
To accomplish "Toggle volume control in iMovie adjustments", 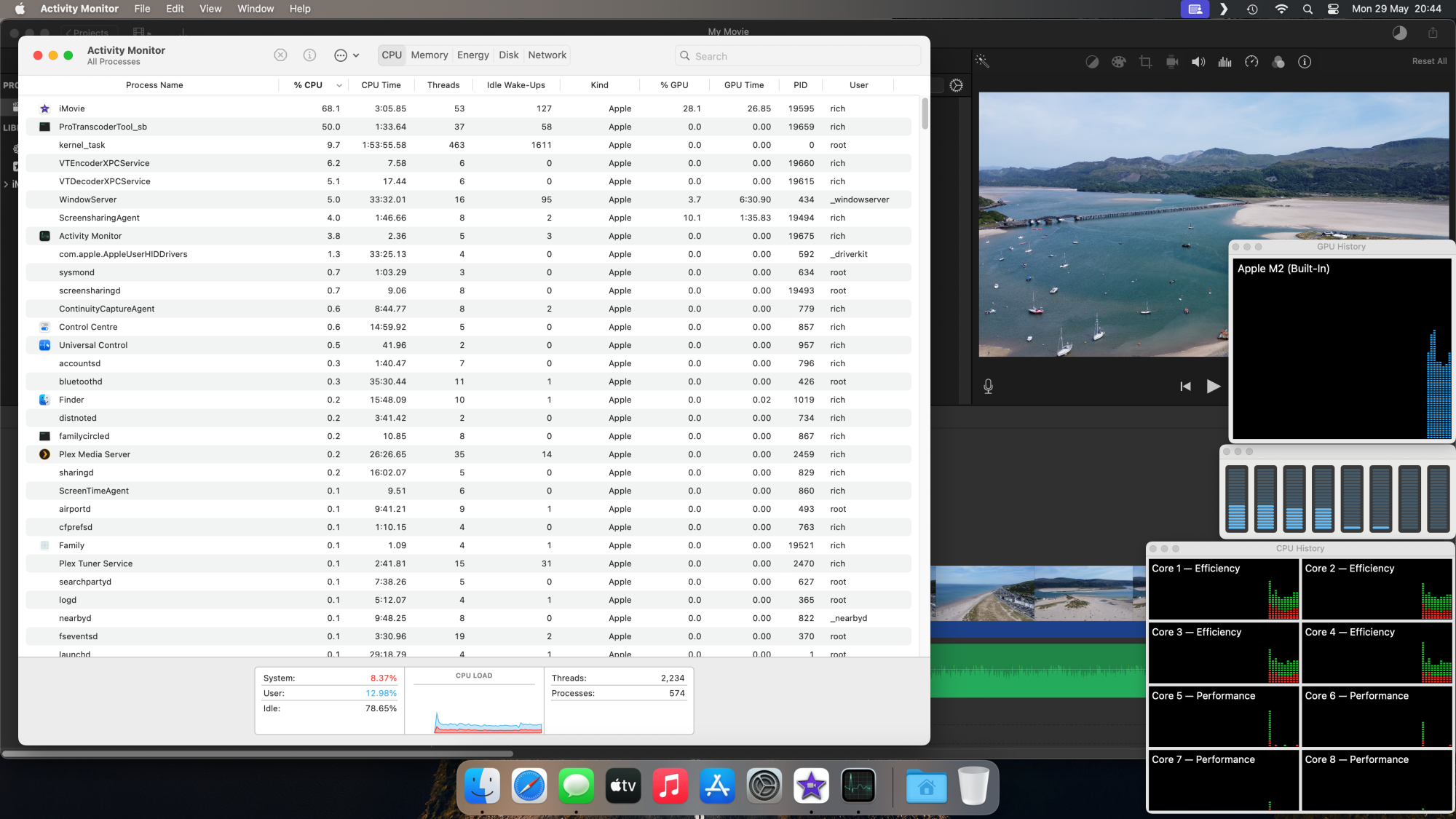I will tap(1198, 62).
